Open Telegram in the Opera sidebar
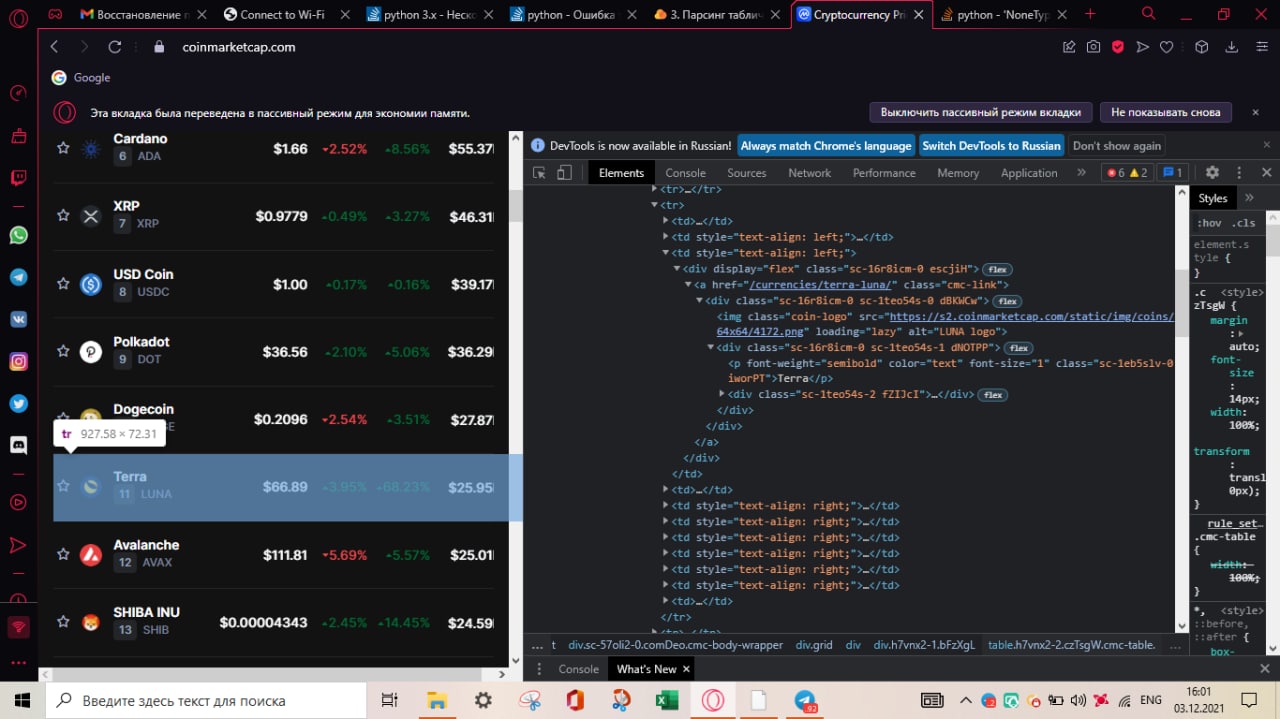 18,277
